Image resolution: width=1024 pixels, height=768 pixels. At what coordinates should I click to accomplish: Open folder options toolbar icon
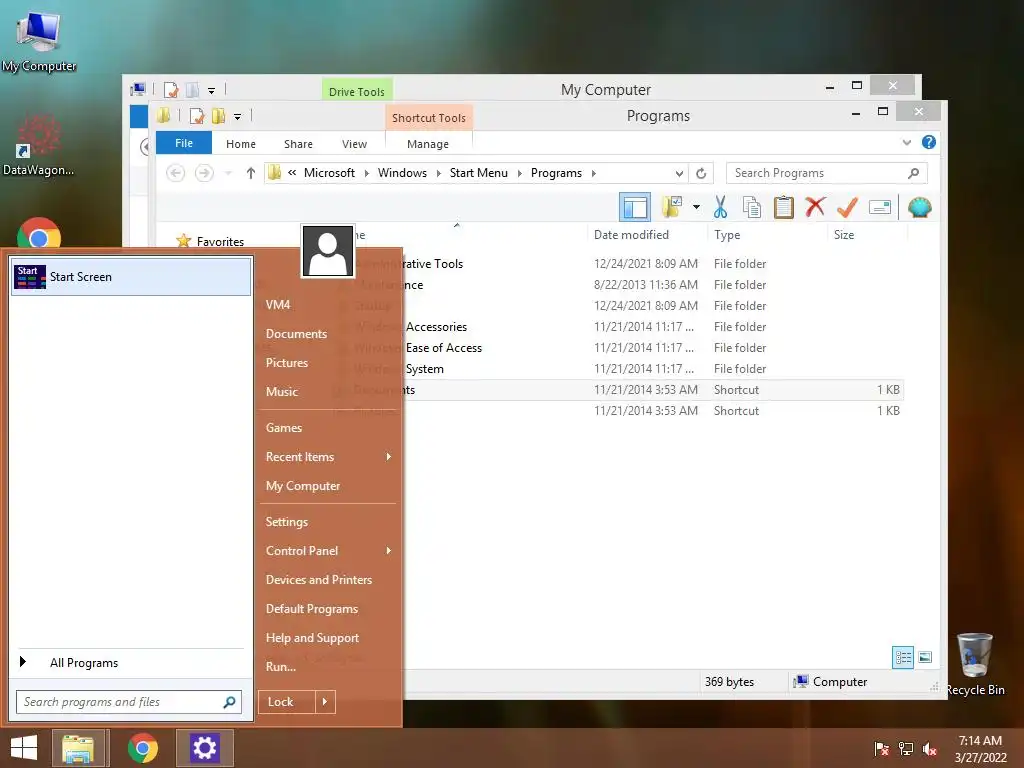(671, 208)
